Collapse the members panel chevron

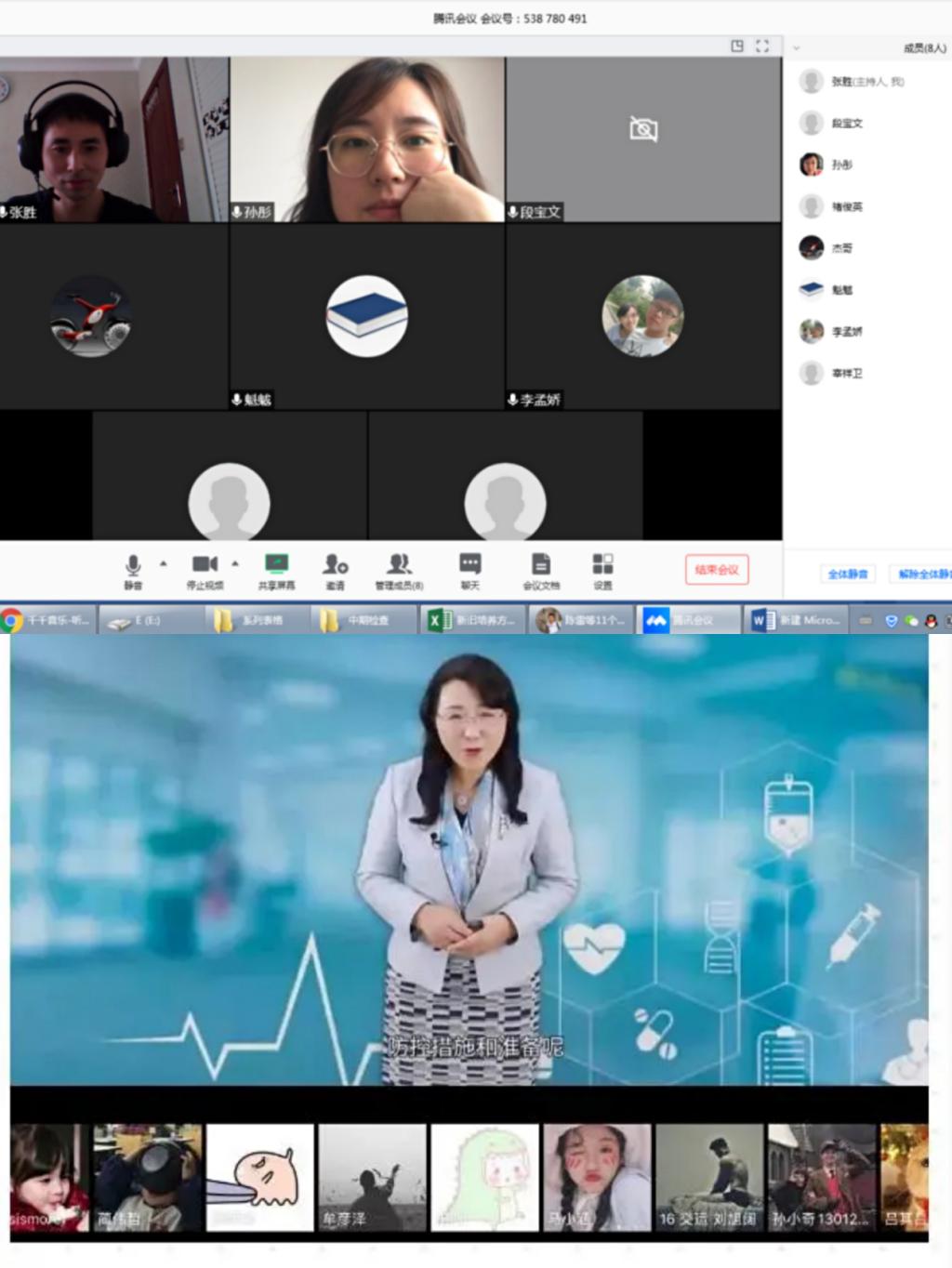(x=796, y=47)
